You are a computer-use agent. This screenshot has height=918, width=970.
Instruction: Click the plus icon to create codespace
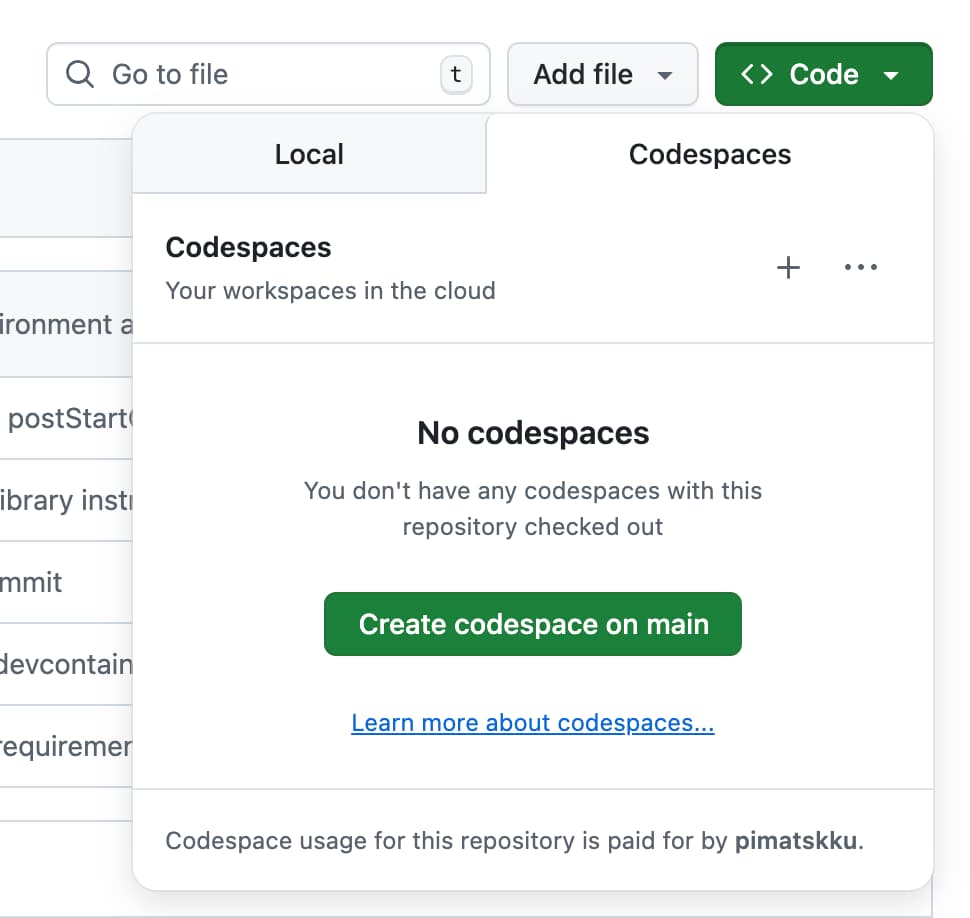tap(789, 267)
